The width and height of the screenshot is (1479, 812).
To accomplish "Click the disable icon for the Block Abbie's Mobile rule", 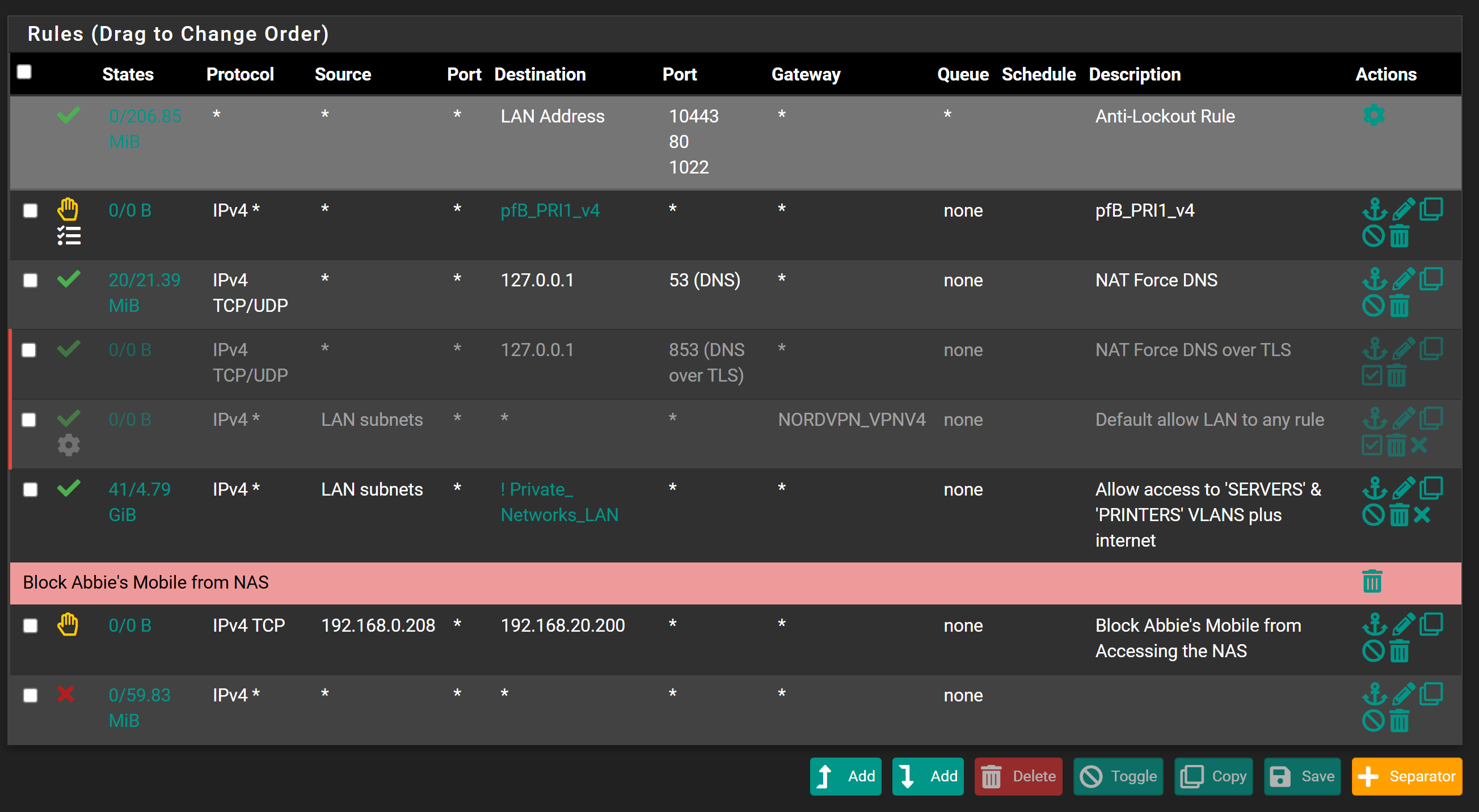I will coord(1373,651).
